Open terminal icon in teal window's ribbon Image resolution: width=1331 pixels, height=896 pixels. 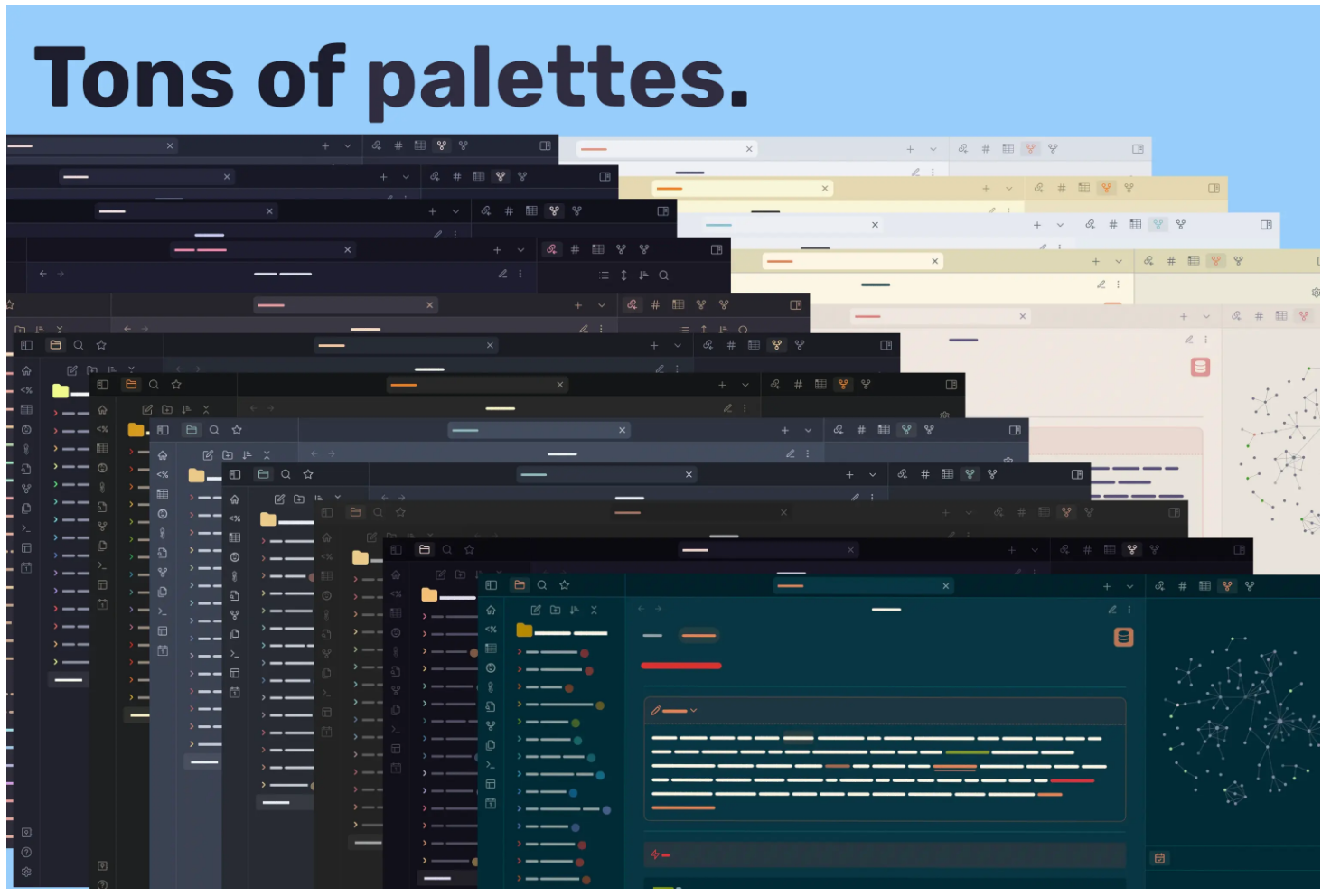tap(491, 765)
